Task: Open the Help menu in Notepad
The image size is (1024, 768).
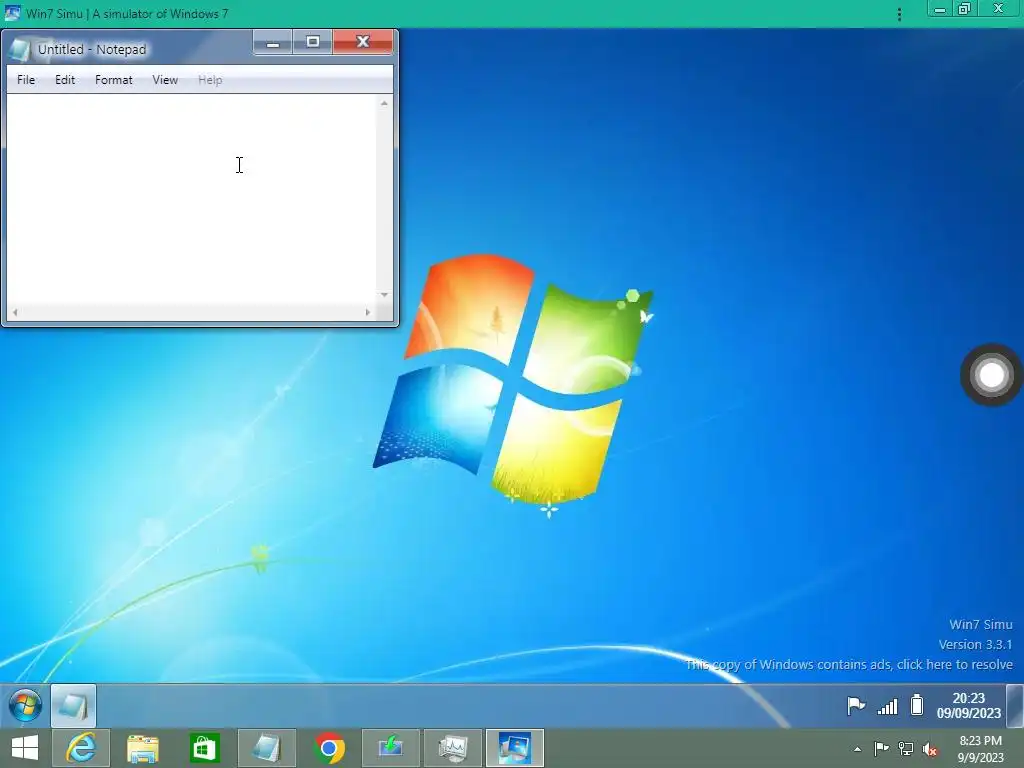Action: pyautogui.click(x=210, y=80)
